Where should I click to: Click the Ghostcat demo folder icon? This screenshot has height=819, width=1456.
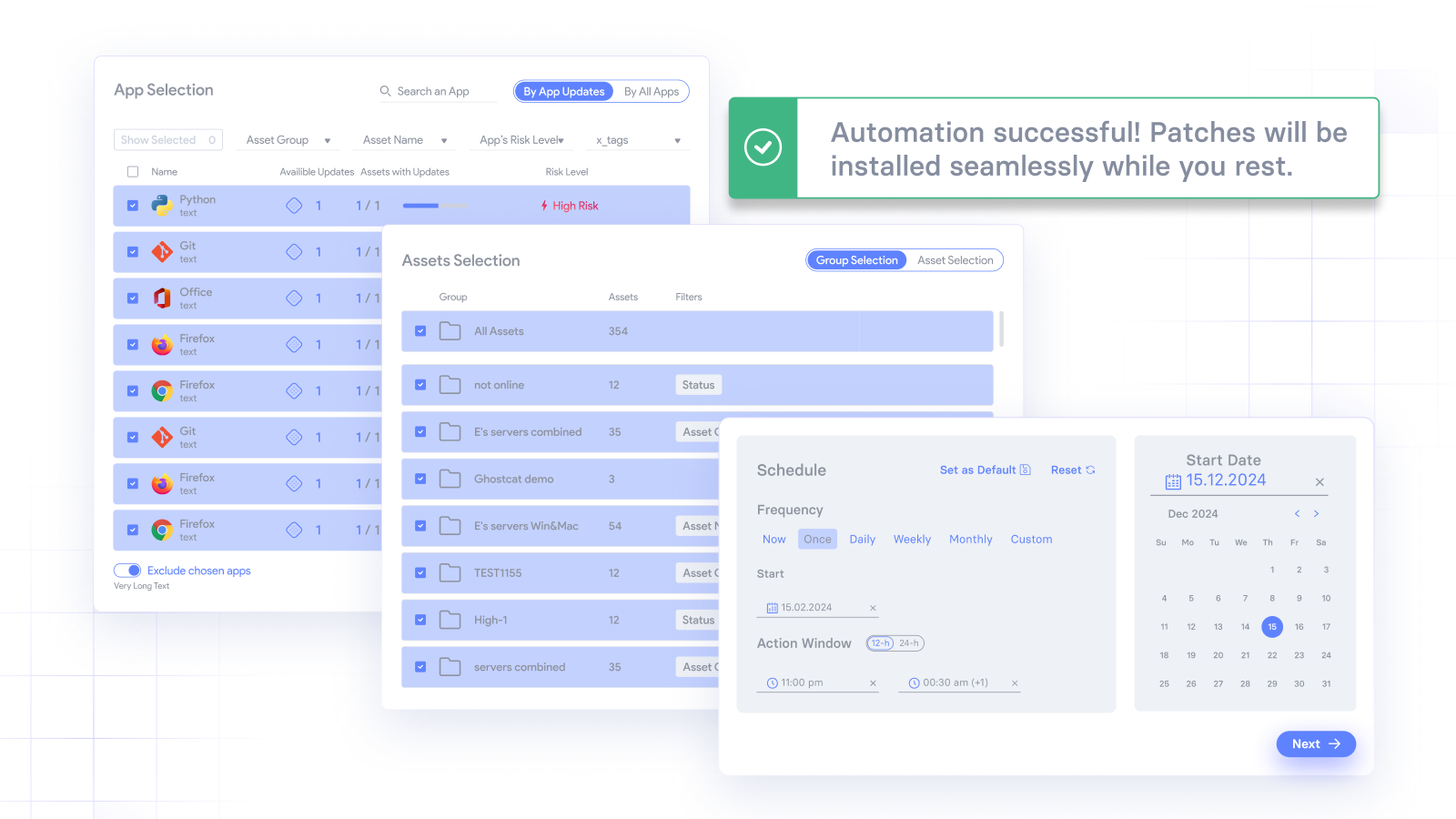(450, 479)
